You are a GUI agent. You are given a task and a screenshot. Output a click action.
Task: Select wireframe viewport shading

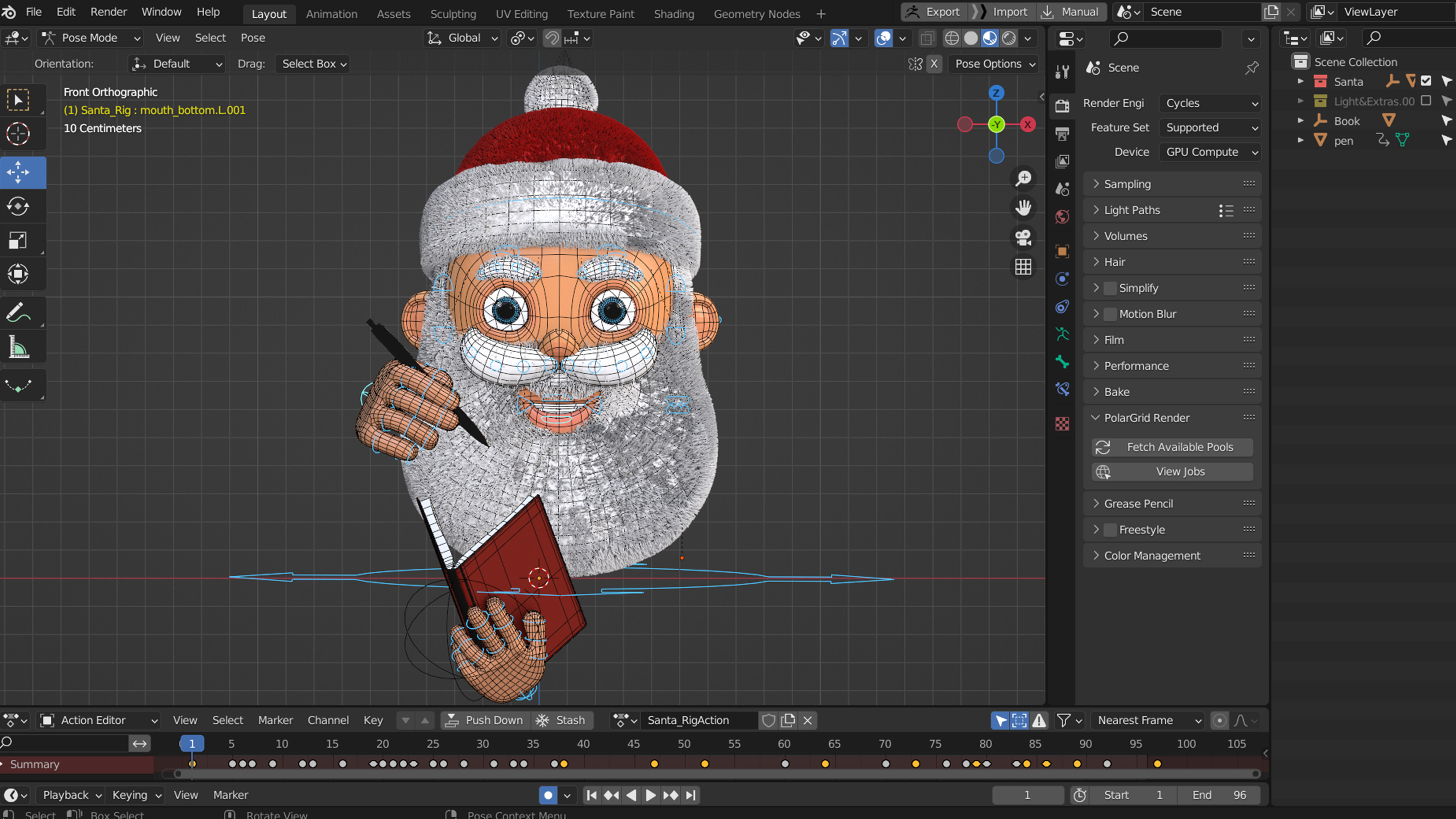[x=952, y=38]
